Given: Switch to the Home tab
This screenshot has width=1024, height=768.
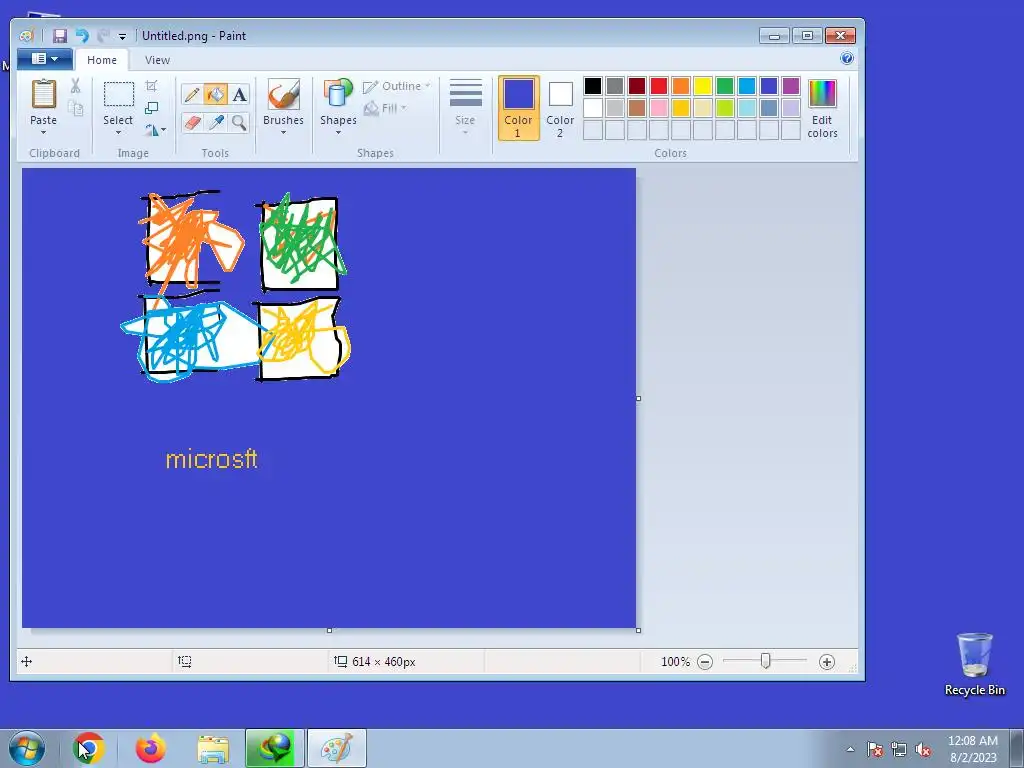Looking at the screenshot, I should pos(102,60).
